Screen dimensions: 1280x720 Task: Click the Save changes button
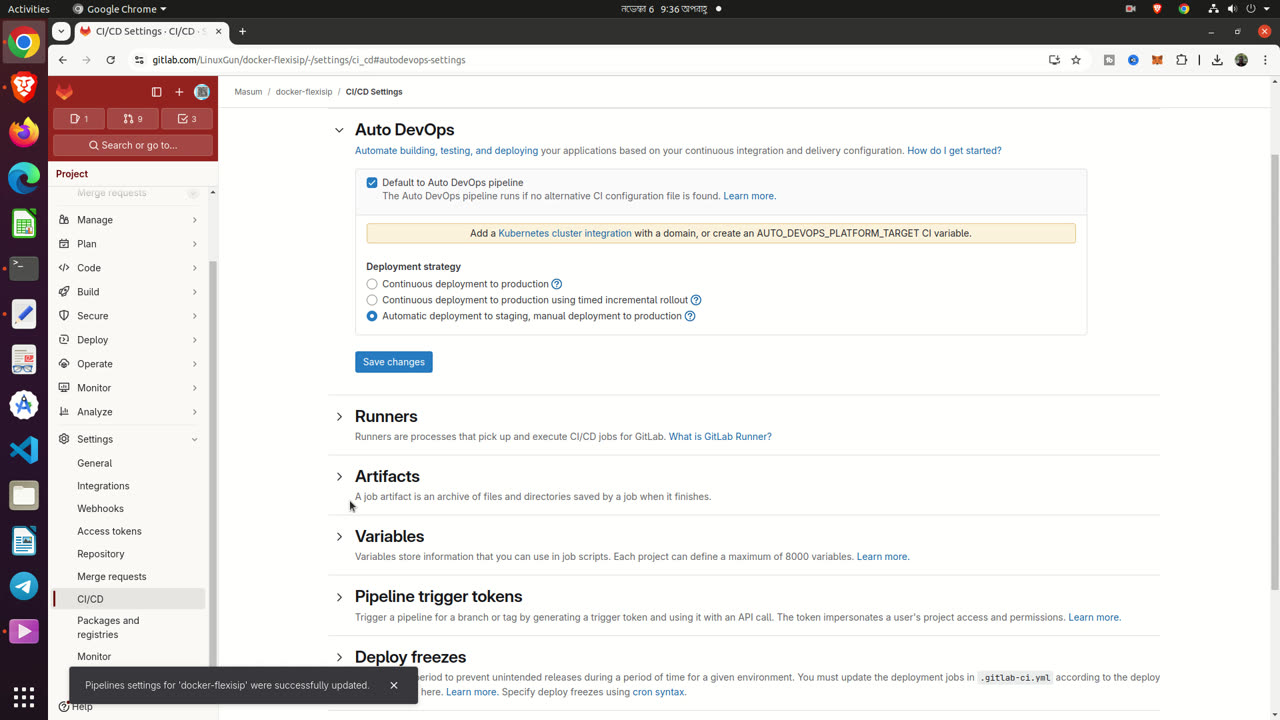[394, 362]
